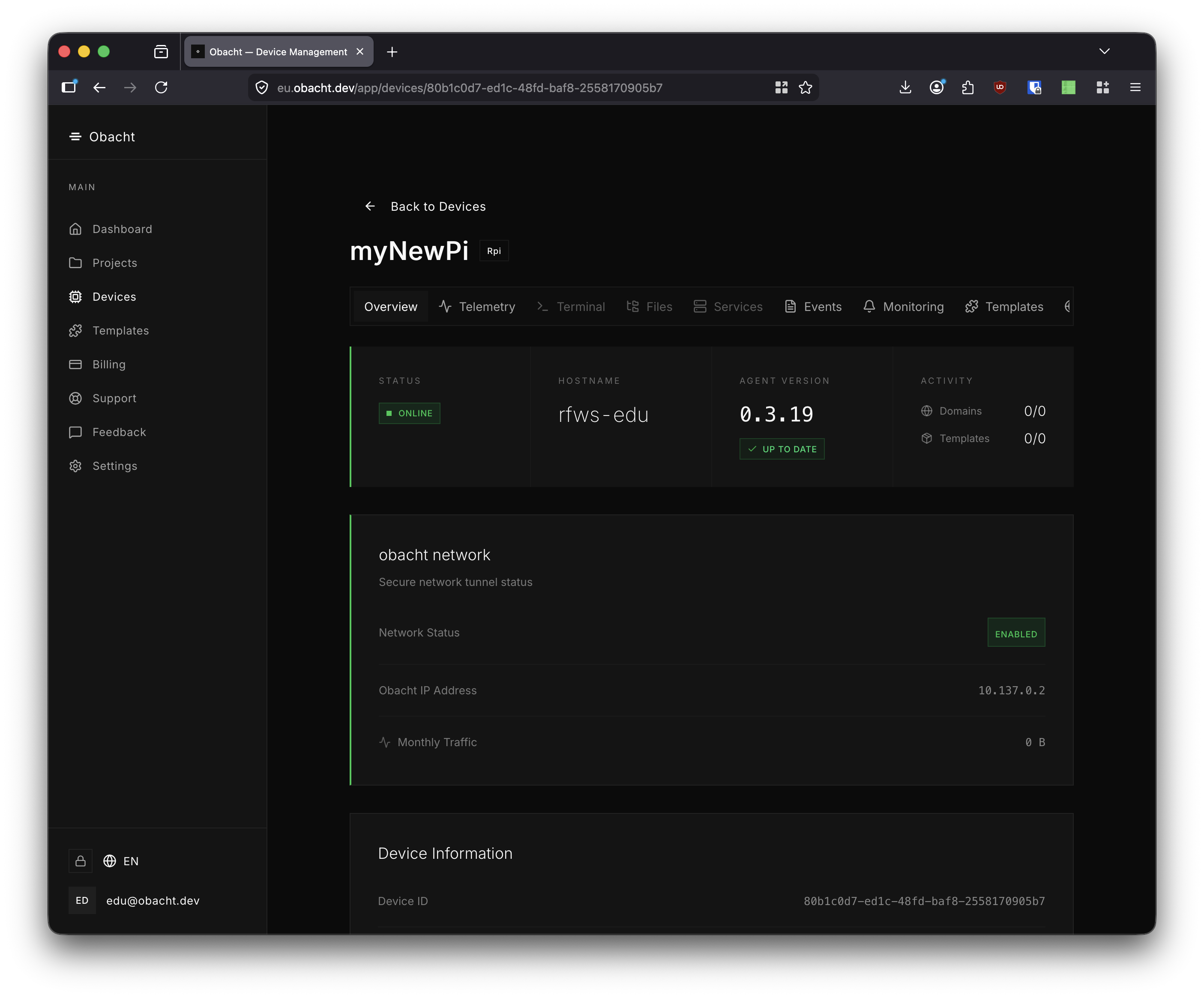Screen dimensions: 1204x998
Task: Open the browser extensions puzzle icon
Action: [x=968, y=87]
